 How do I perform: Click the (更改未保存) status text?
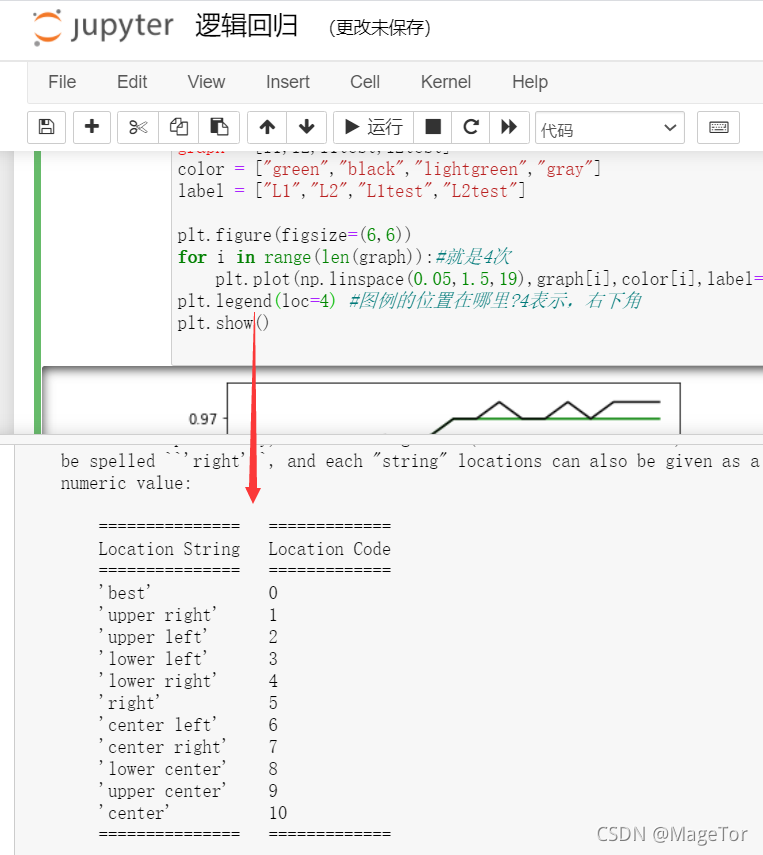[380, 28]
